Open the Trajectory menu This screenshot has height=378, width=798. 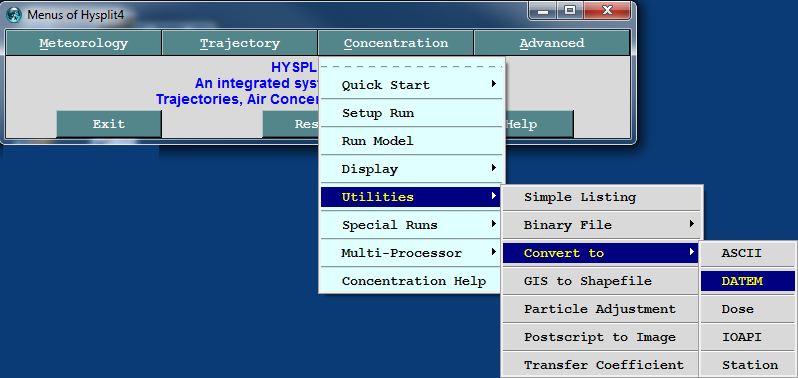pyautogui.click(x=240, y=43)
